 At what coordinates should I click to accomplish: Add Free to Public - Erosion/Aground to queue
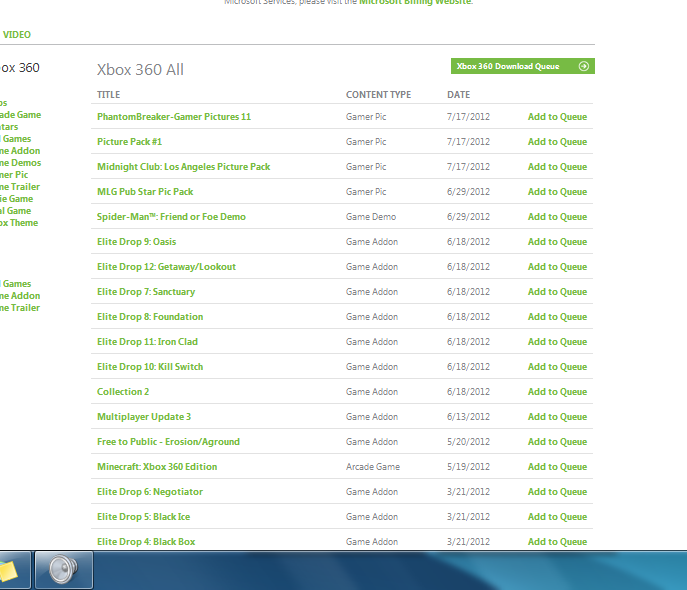pos(557,441)
